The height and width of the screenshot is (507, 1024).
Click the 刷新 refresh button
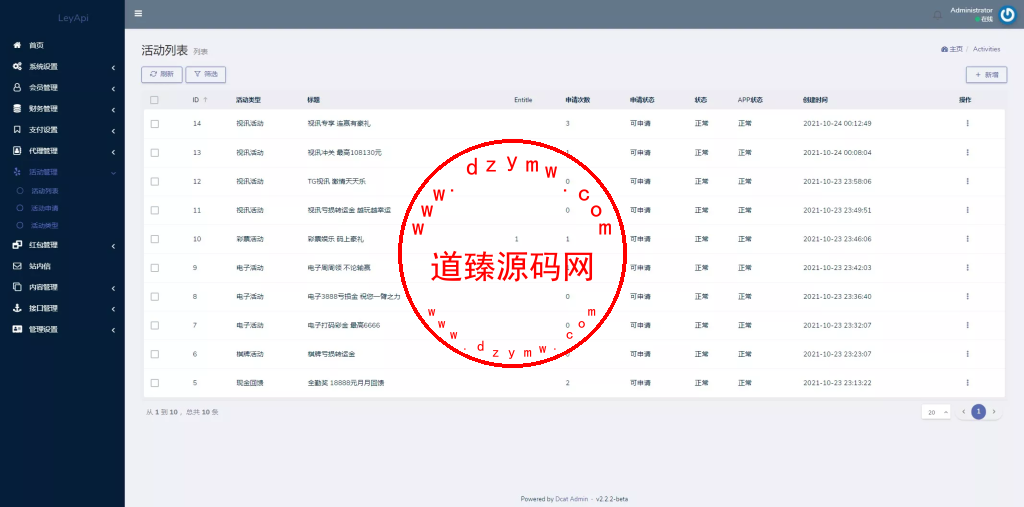point(161,74)
